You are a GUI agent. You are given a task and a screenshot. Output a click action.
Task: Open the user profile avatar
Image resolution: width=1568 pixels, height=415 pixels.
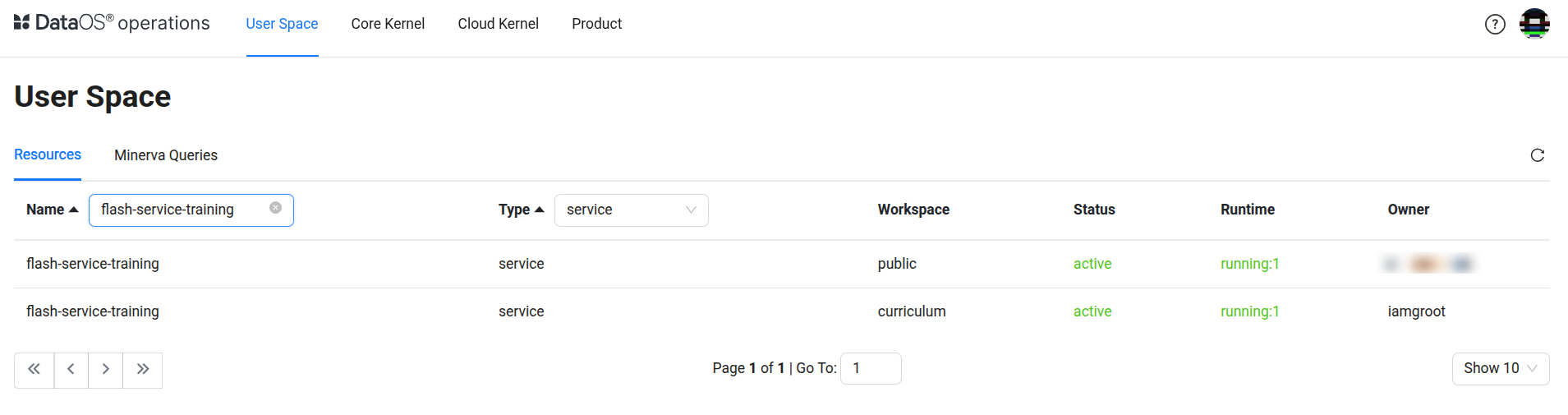click(x=1534, y=24)
